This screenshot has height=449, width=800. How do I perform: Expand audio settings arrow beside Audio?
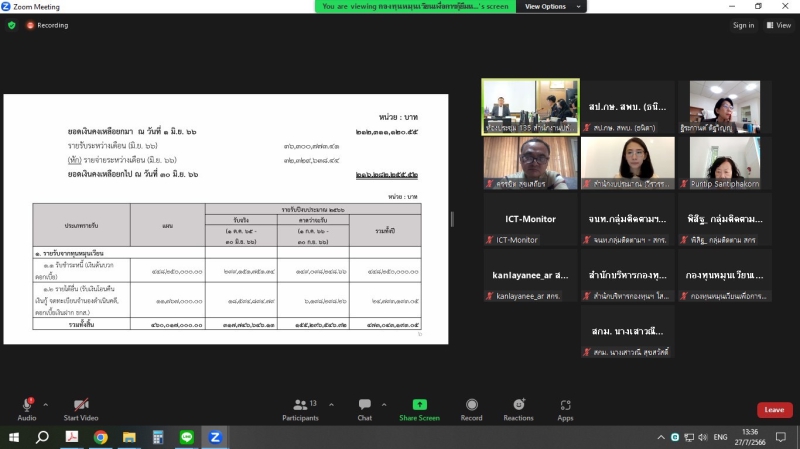(x=46, y=405)
